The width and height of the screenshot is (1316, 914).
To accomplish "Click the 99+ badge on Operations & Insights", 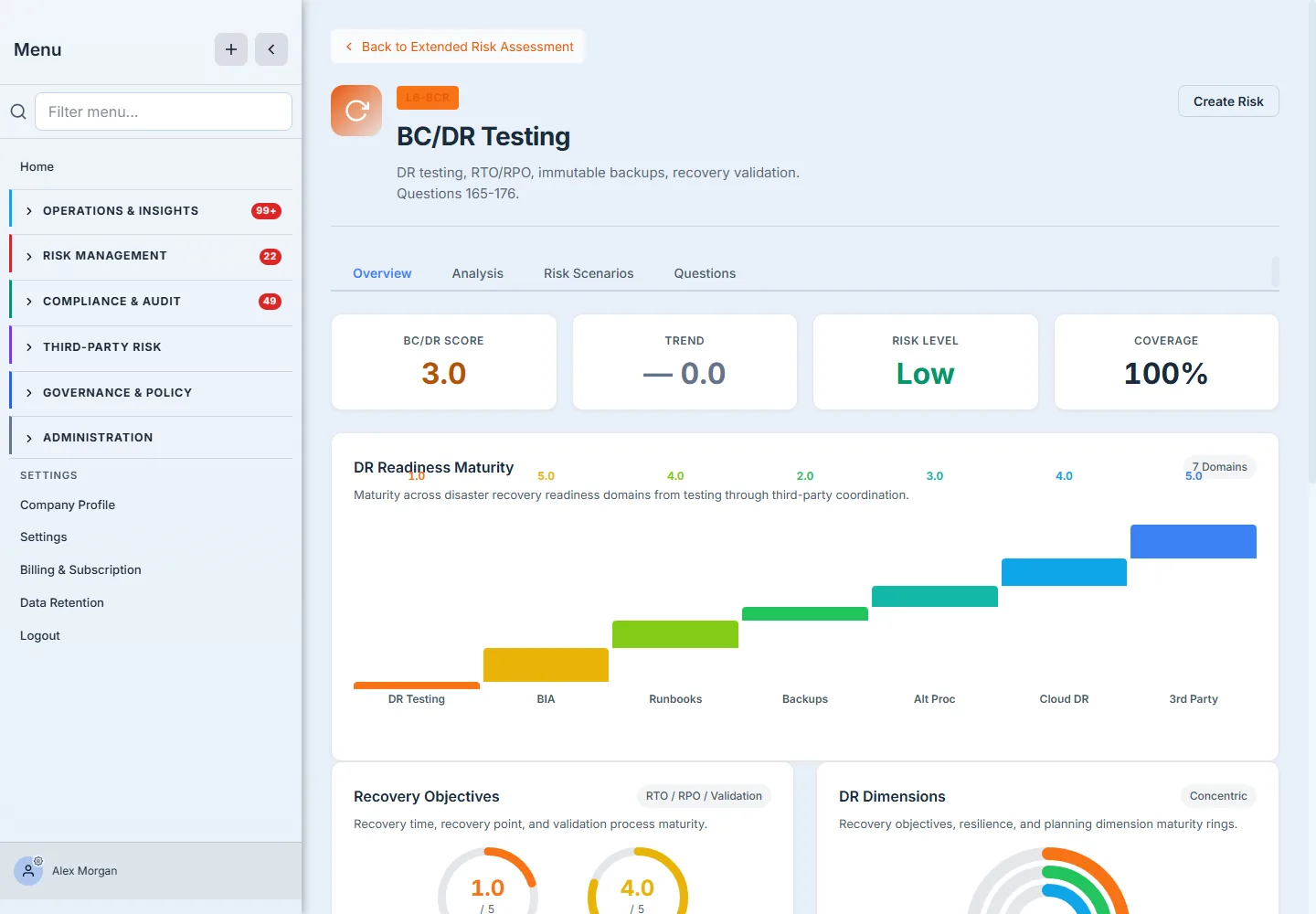I will (266, 211).
